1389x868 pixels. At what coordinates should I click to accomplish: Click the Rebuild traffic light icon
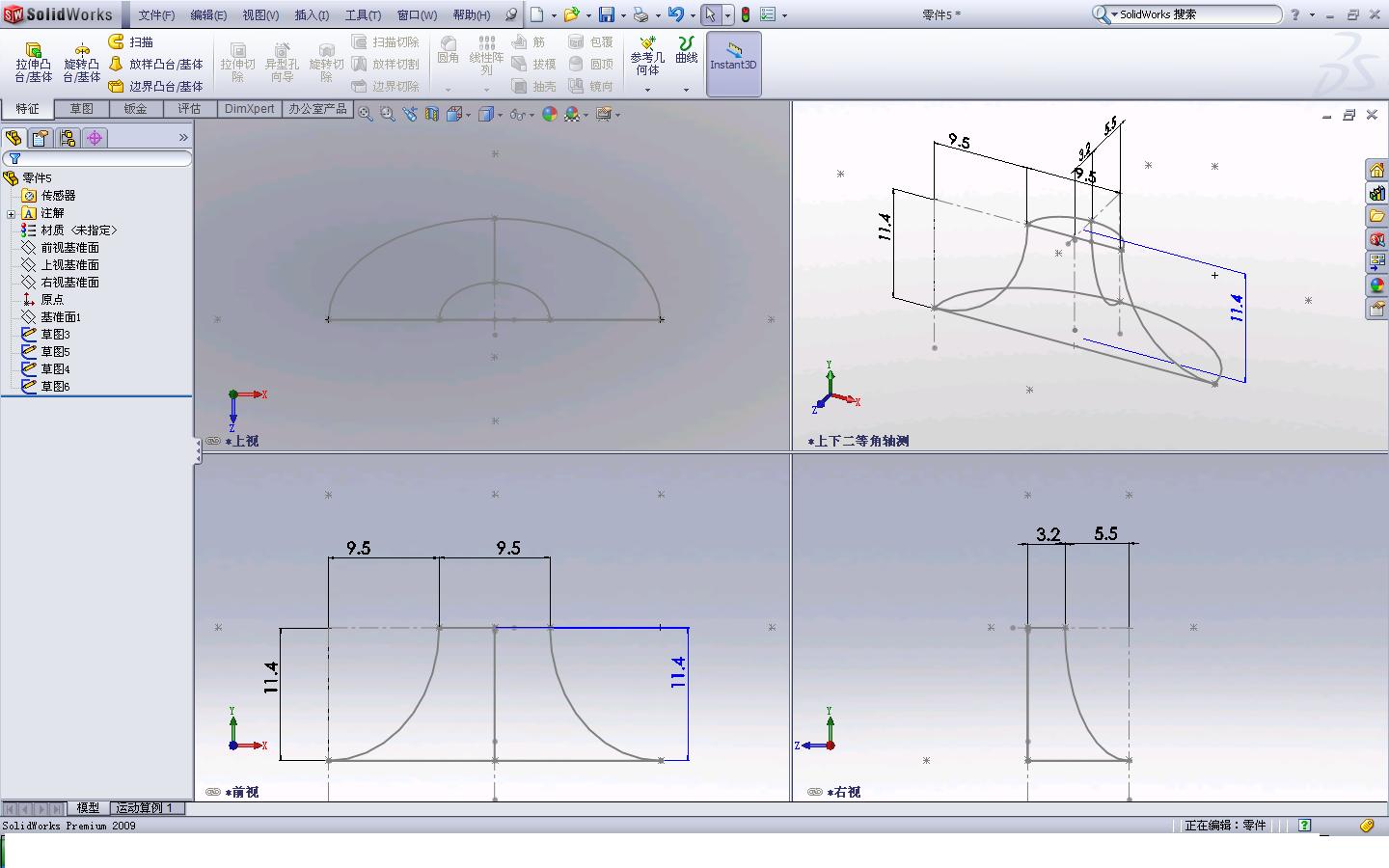746,14
